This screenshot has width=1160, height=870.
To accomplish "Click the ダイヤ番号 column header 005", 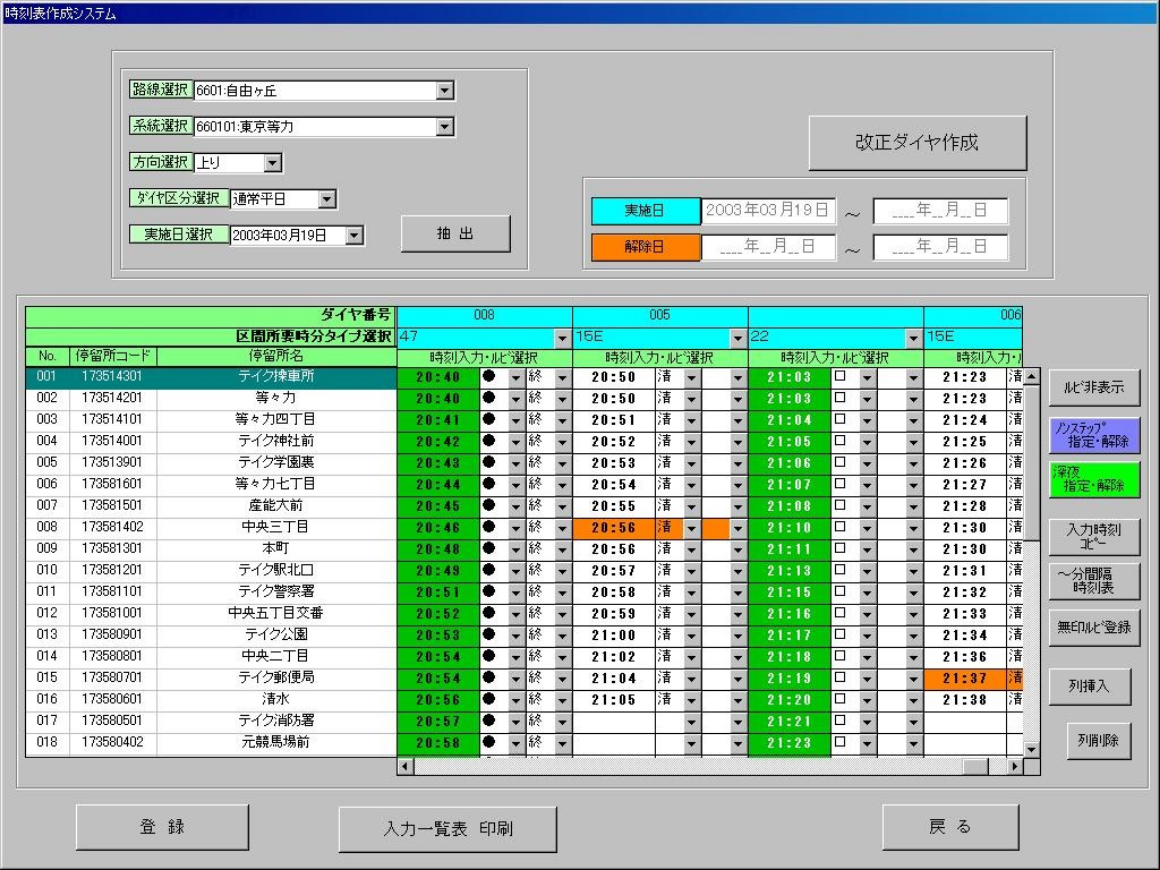I will (x=659, y=316).
